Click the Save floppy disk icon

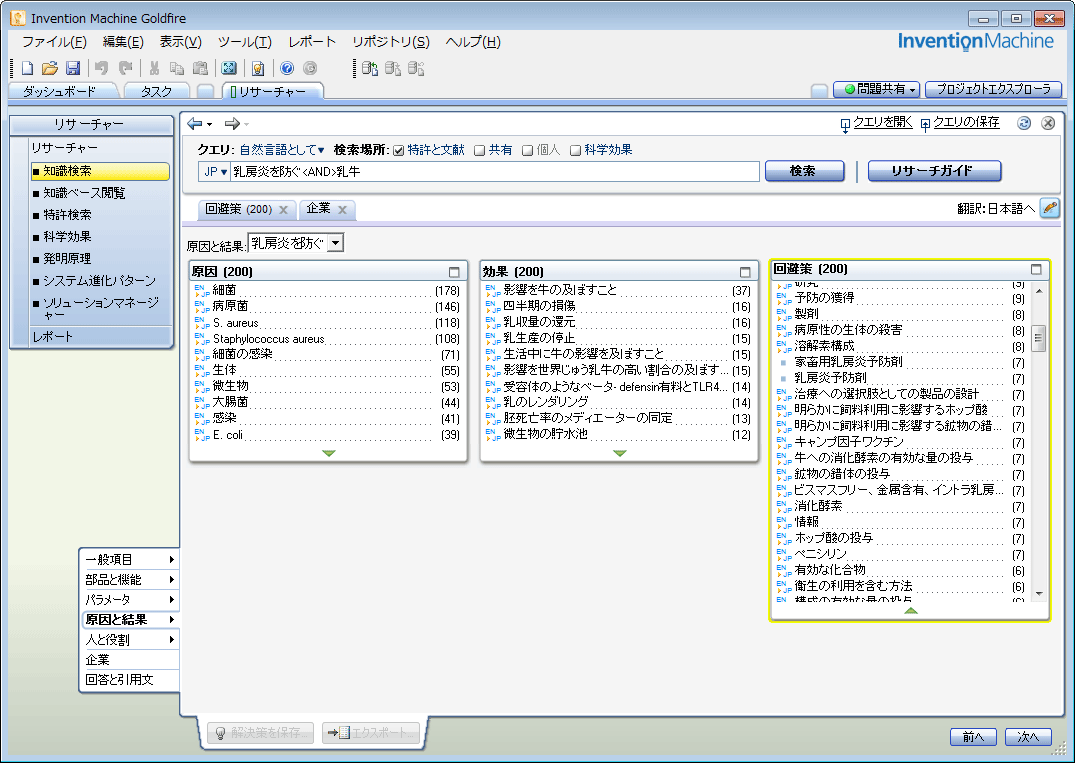(73, 68)
